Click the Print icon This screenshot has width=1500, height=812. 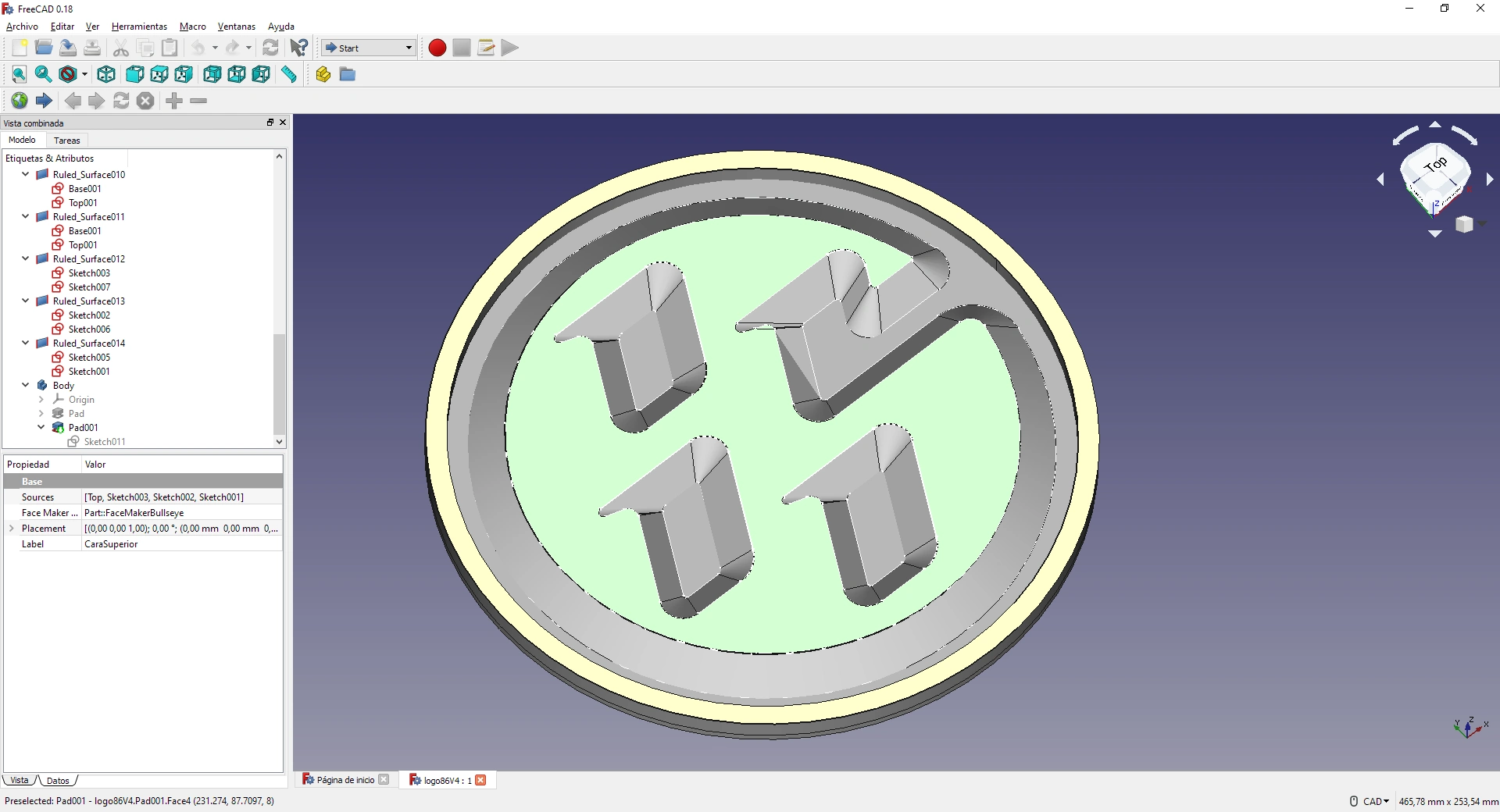pos(92,48)
